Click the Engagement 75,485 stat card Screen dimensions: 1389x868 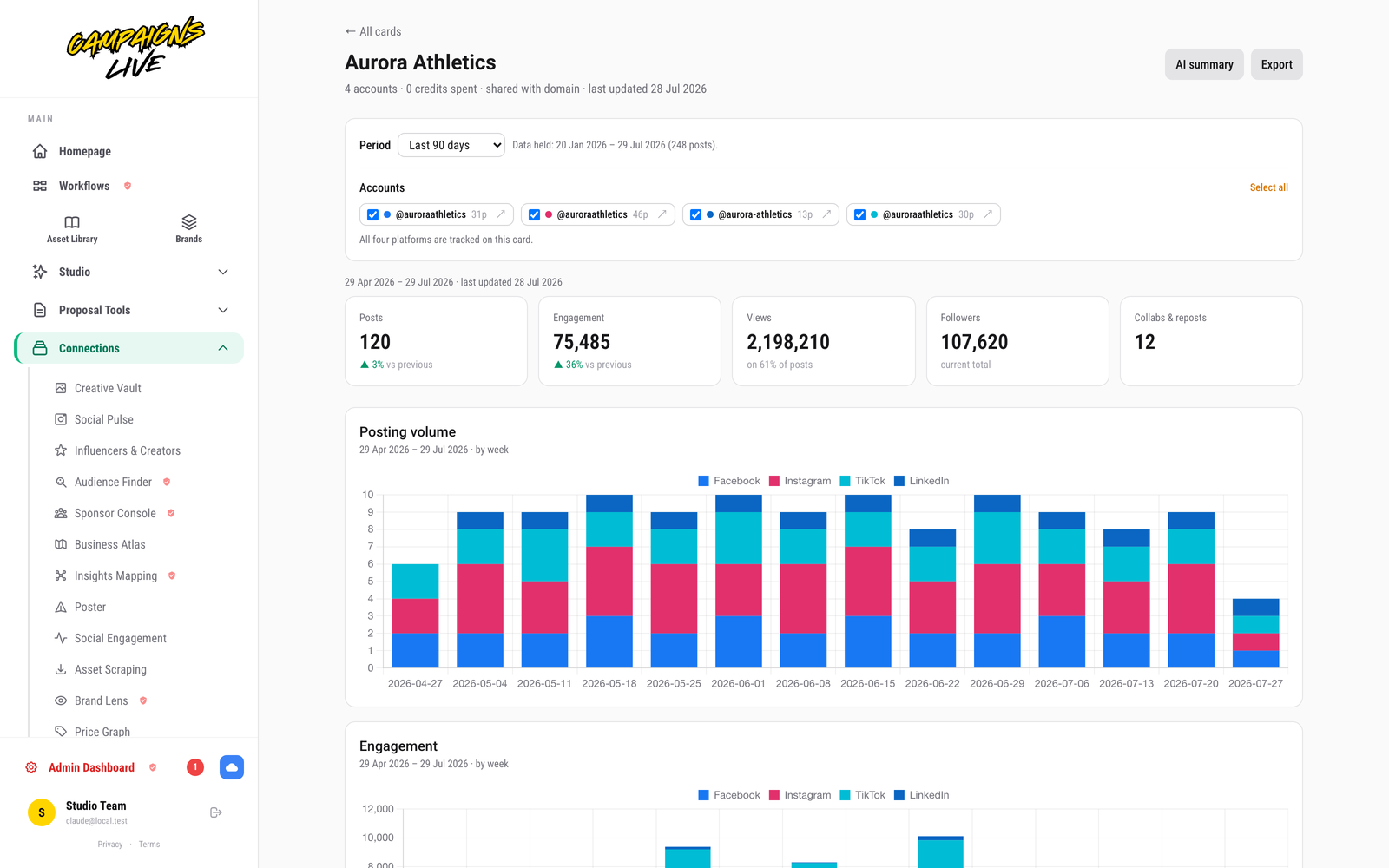[x=629, y=341]
